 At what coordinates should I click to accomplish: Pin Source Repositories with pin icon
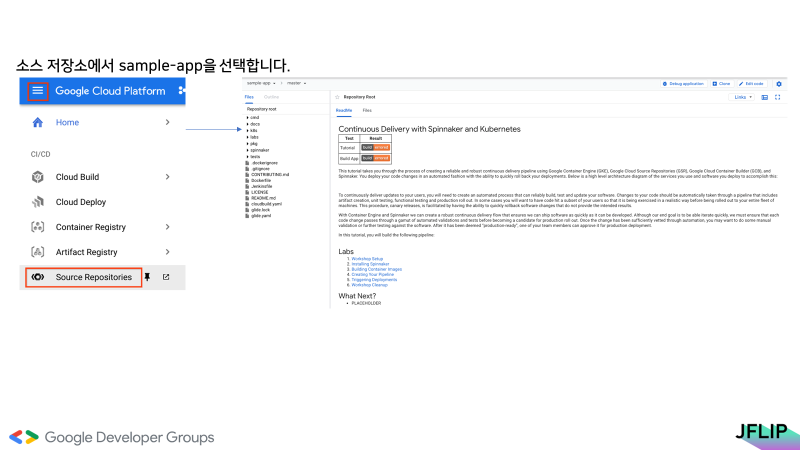click(x=147, y=277)
